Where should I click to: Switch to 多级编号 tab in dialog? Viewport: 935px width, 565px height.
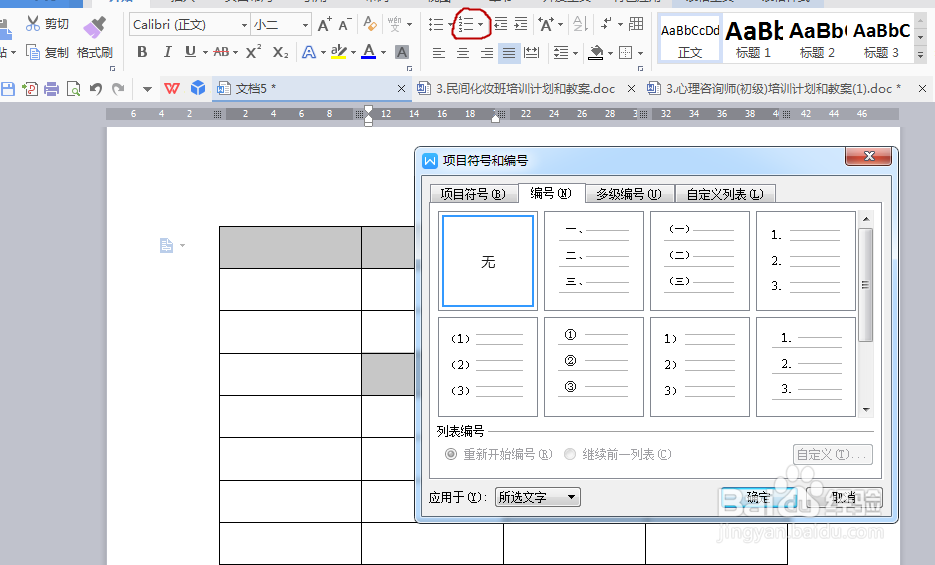coord(629,194)
